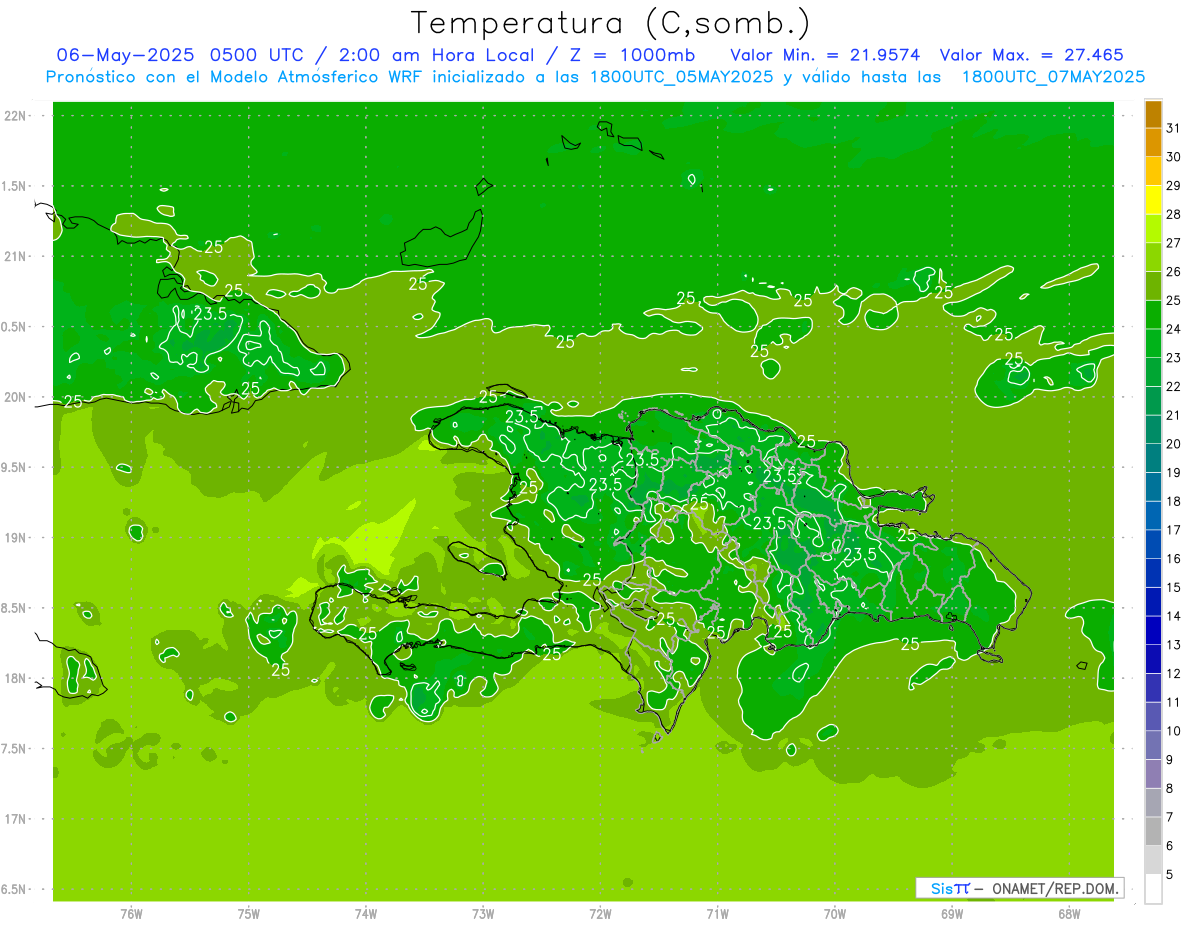1200x927 pixels.
Task: Click the legend label "19"
Action: pos(1173,473)
